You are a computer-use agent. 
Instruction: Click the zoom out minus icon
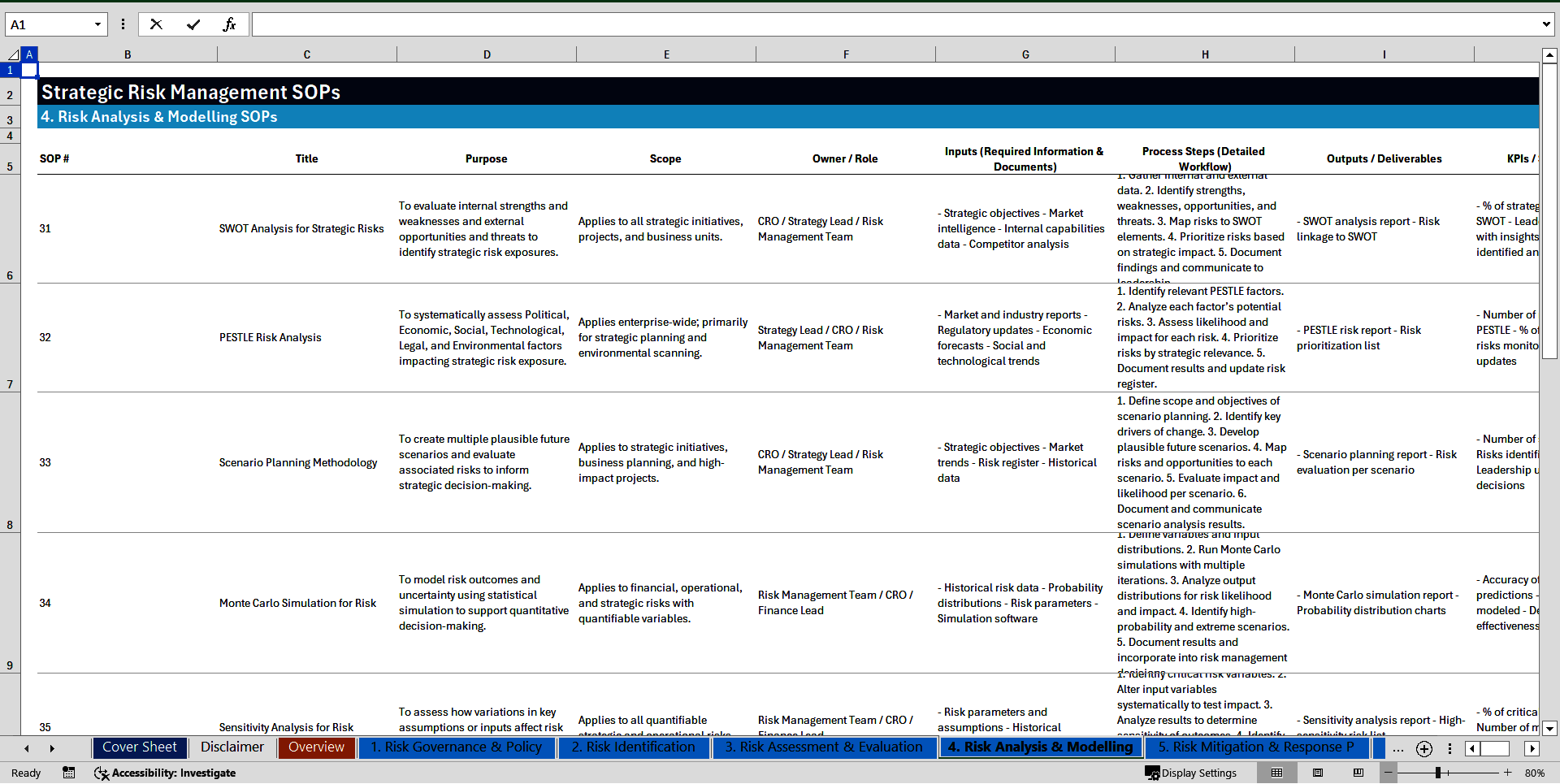[1389, 773]
